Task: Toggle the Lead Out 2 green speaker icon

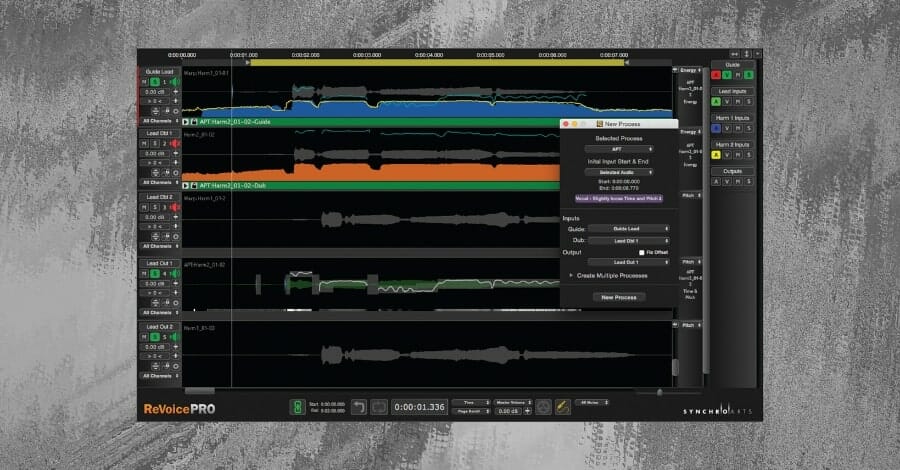Action: pos(174,337)
